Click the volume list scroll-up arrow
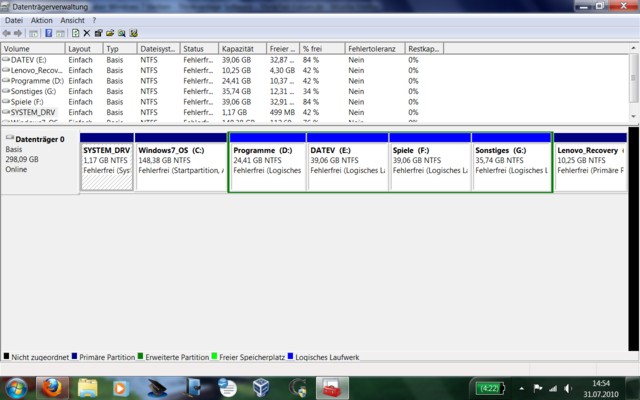 (x=633, y=49)
